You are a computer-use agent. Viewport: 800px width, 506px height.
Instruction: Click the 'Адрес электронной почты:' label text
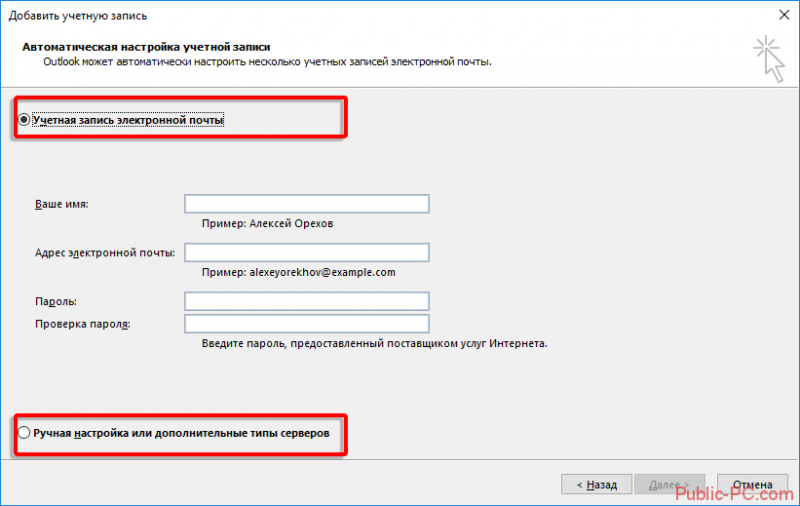click(105, 253)
